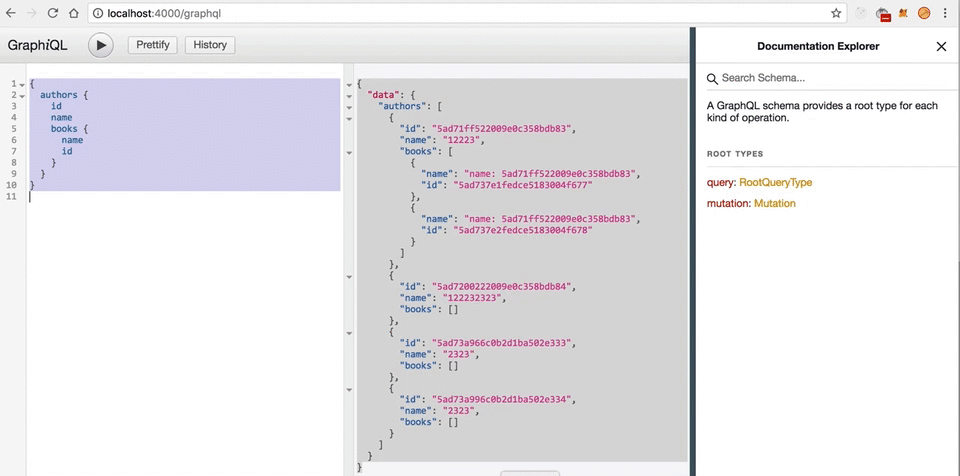Click "name" on query line 4
The height and width of the screenshot is (476, 960).
tap(61, 118)
